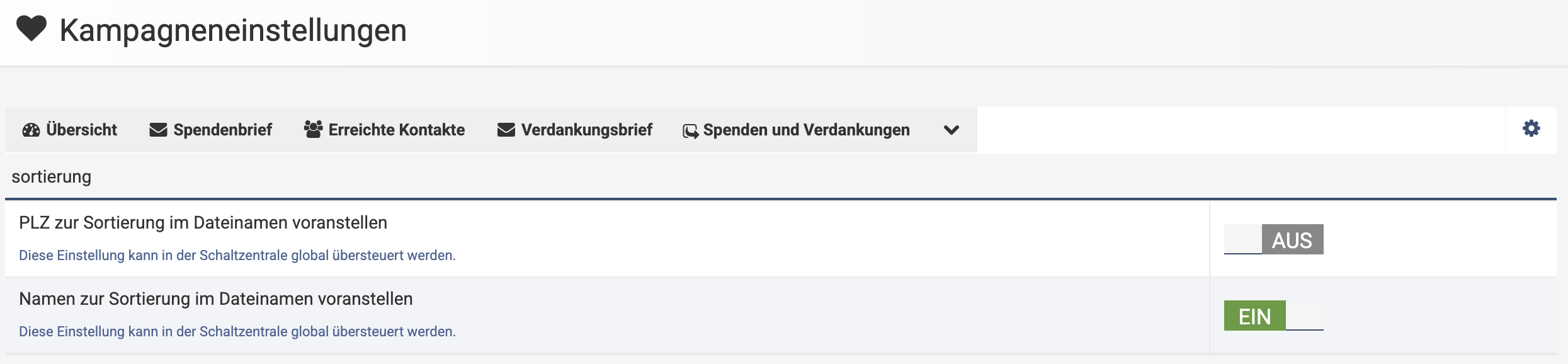Viewport: 1568px width, 364px height.
Task: Click the icon before Spenden und Verdankungen
Action: (x=690, y=131)
